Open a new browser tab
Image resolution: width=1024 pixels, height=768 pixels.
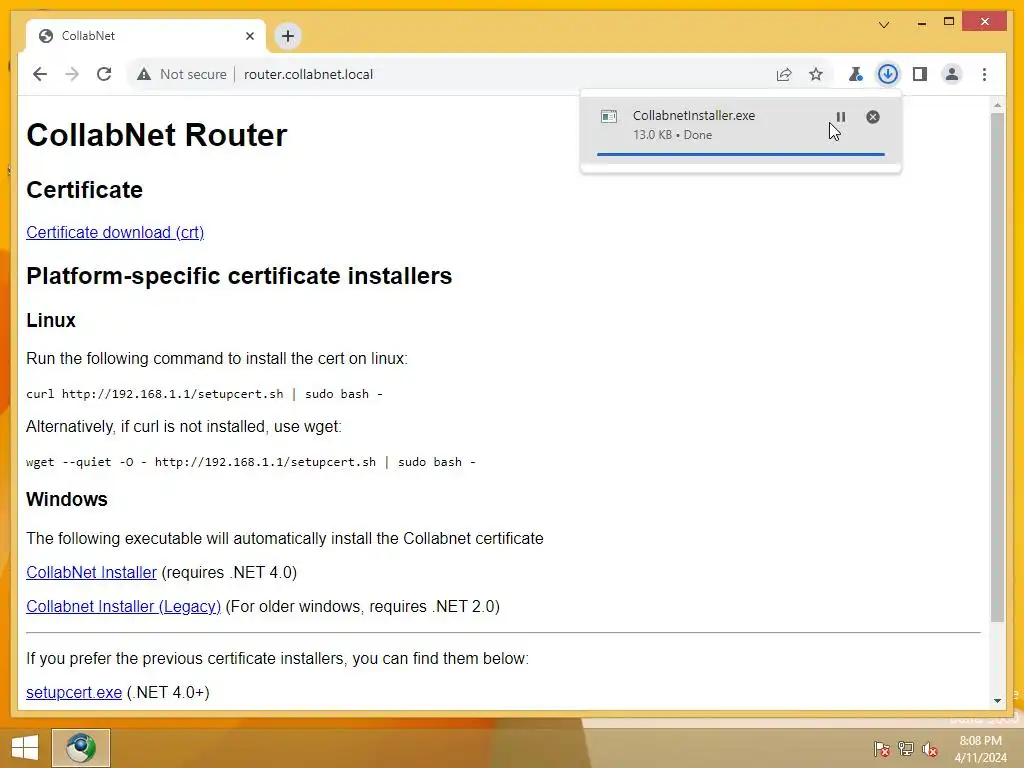[x=288, y=36]
